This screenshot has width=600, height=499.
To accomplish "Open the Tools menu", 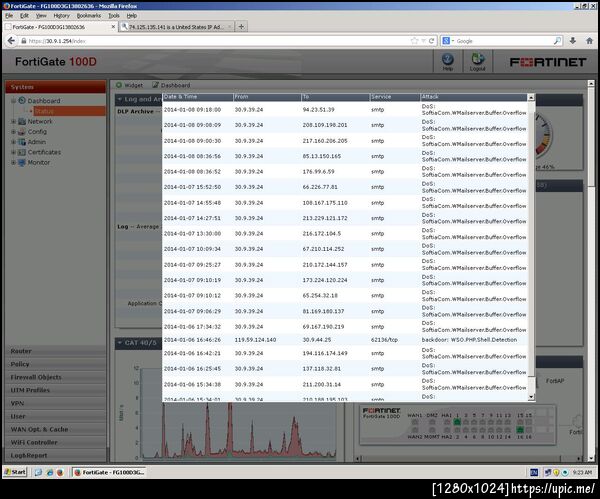I will [x=114, y=16].
